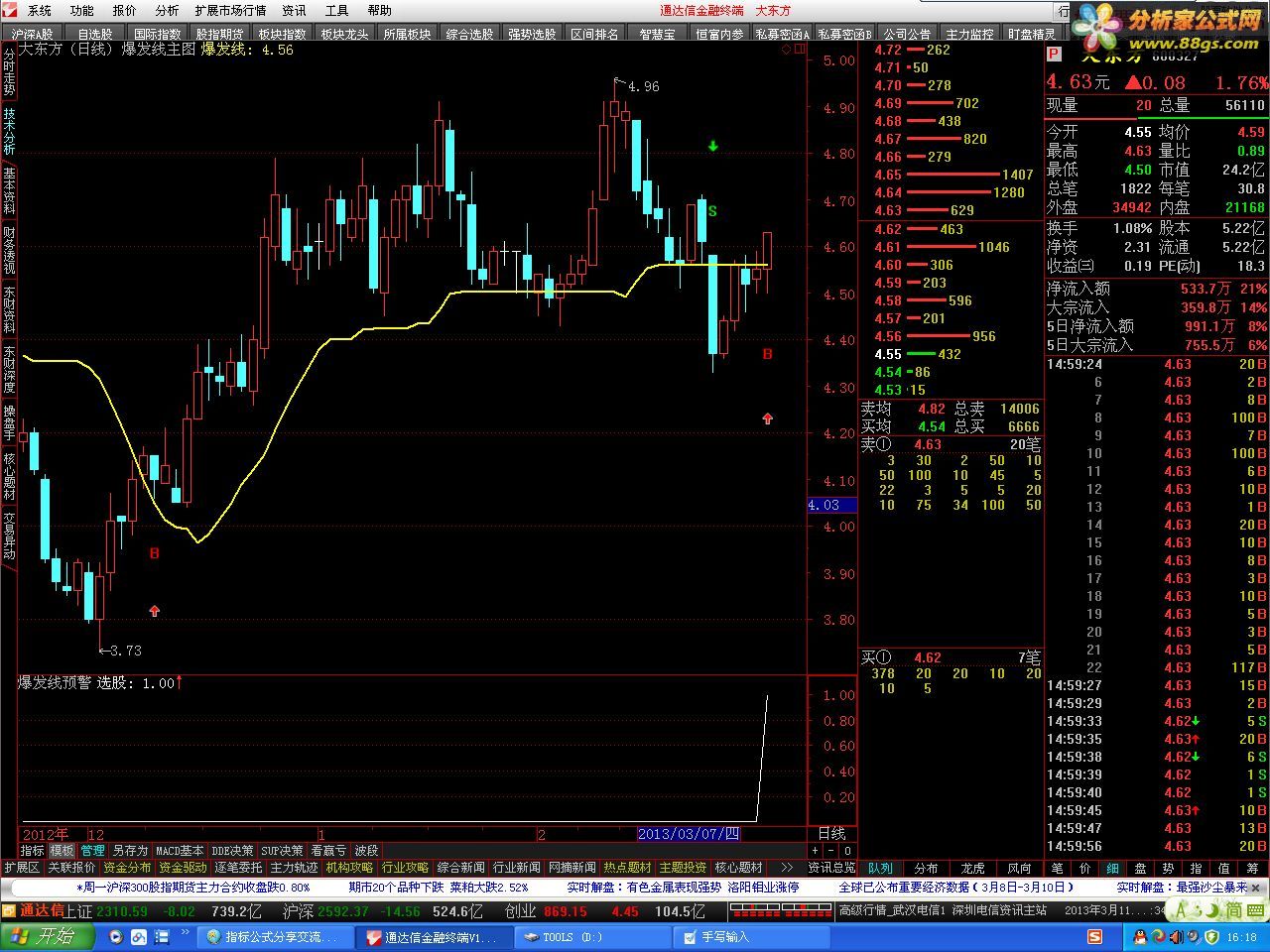Open the 工具 menu
This screenshot has width=1270, height=952.
tap(336, 11)
